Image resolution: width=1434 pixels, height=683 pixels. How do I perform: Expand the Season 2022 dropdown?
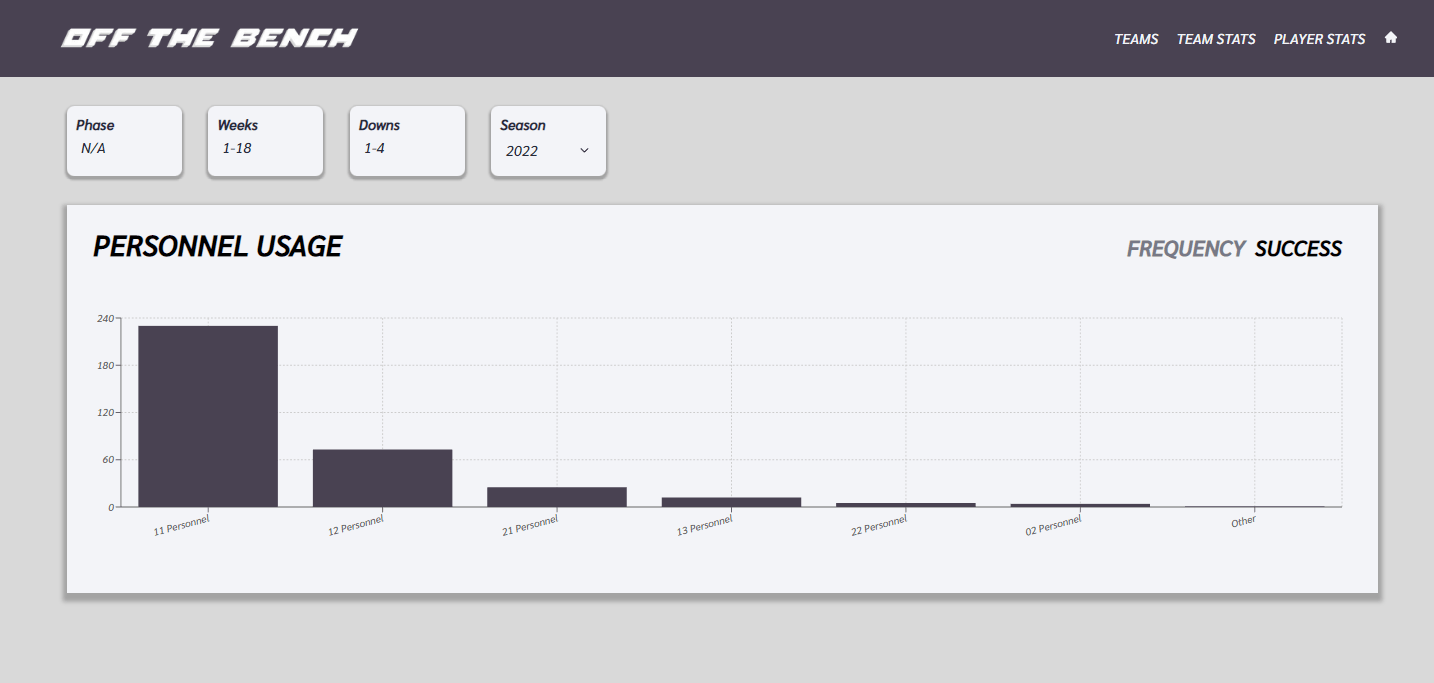tap(548, 151)
